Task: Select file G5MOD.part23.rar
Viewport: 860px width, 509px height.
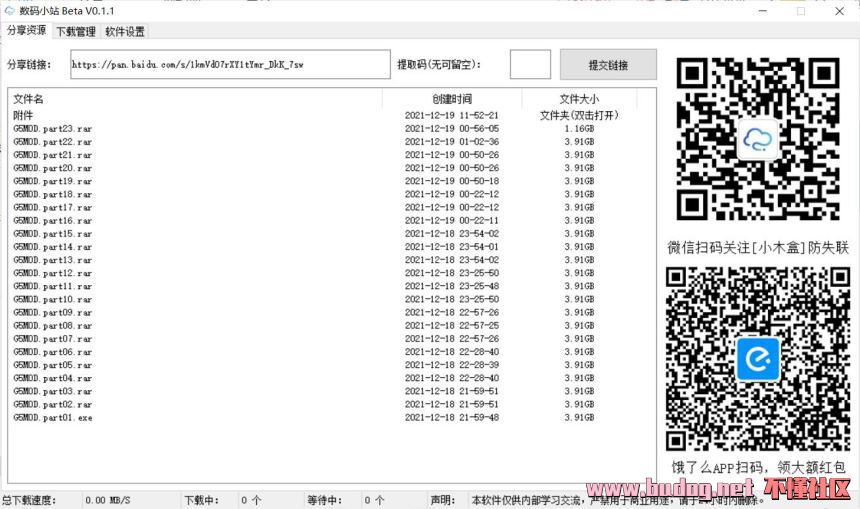Action: (53, 129)
